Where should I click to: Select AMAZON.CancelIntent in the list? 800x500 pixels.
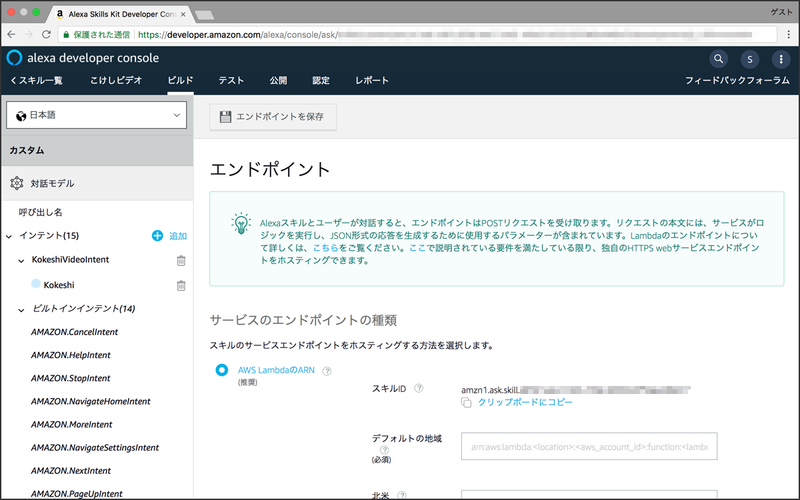[x=74, y=332]
